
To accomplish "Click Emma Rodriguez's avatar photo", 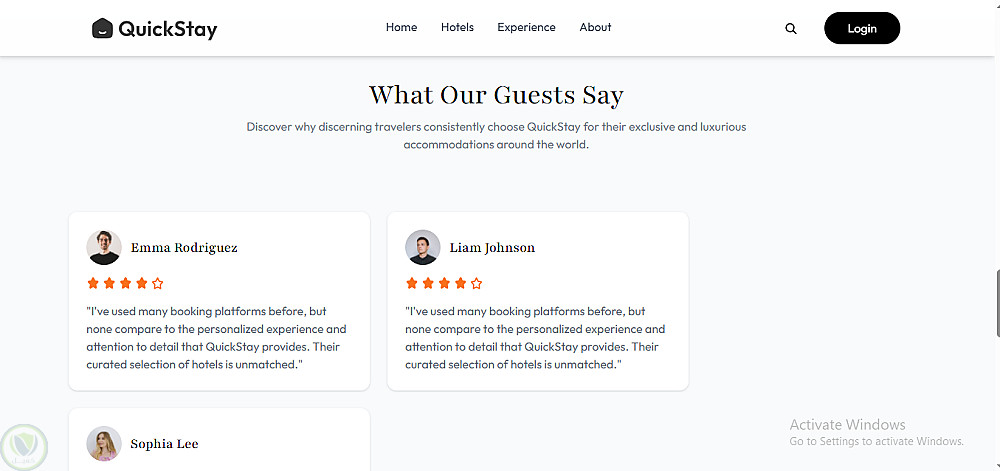I will [104, 247].
